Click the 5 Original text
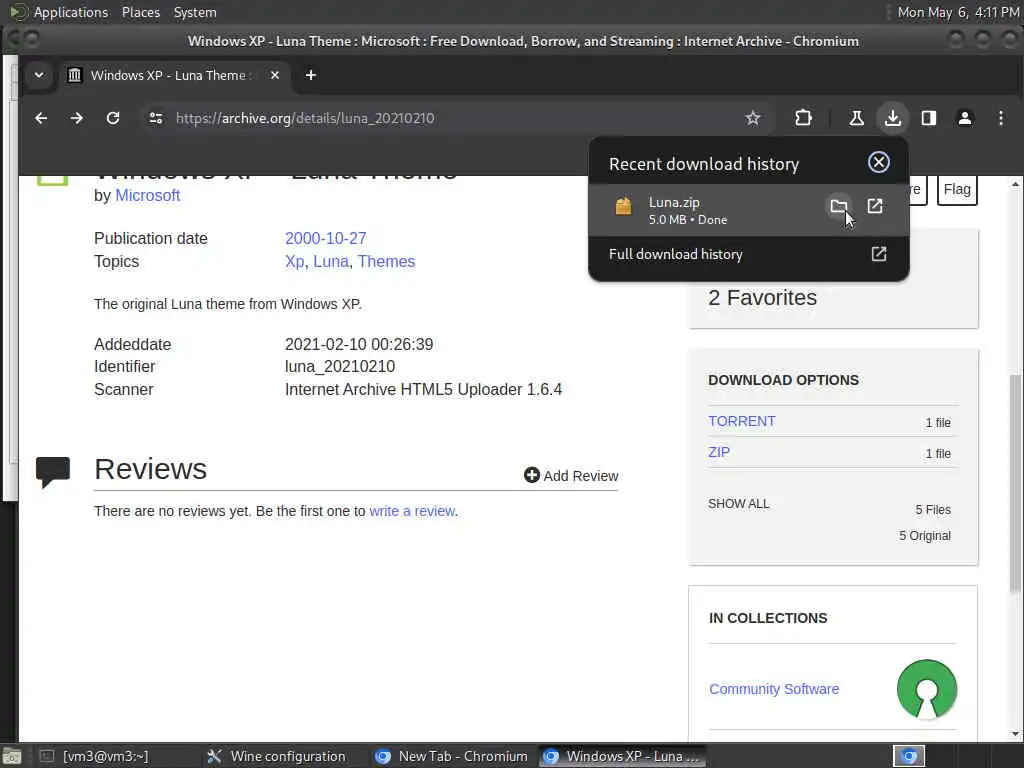 click(x=925, y=536)
